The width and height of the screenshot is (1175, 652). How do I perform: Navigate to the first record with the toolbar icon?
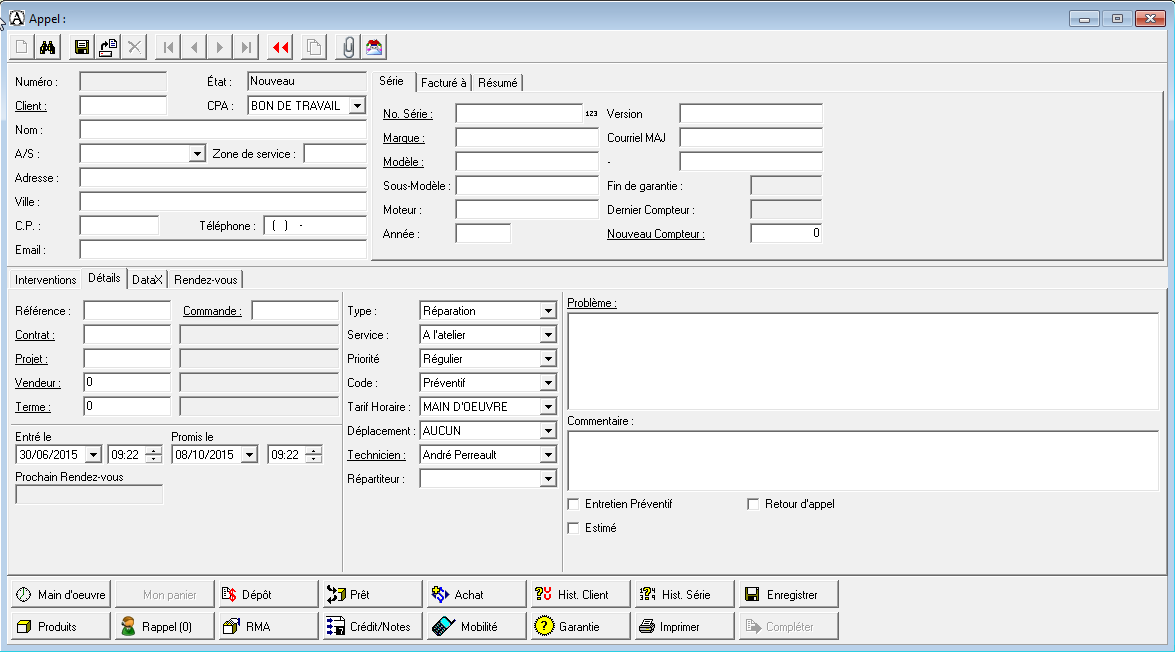168,46
